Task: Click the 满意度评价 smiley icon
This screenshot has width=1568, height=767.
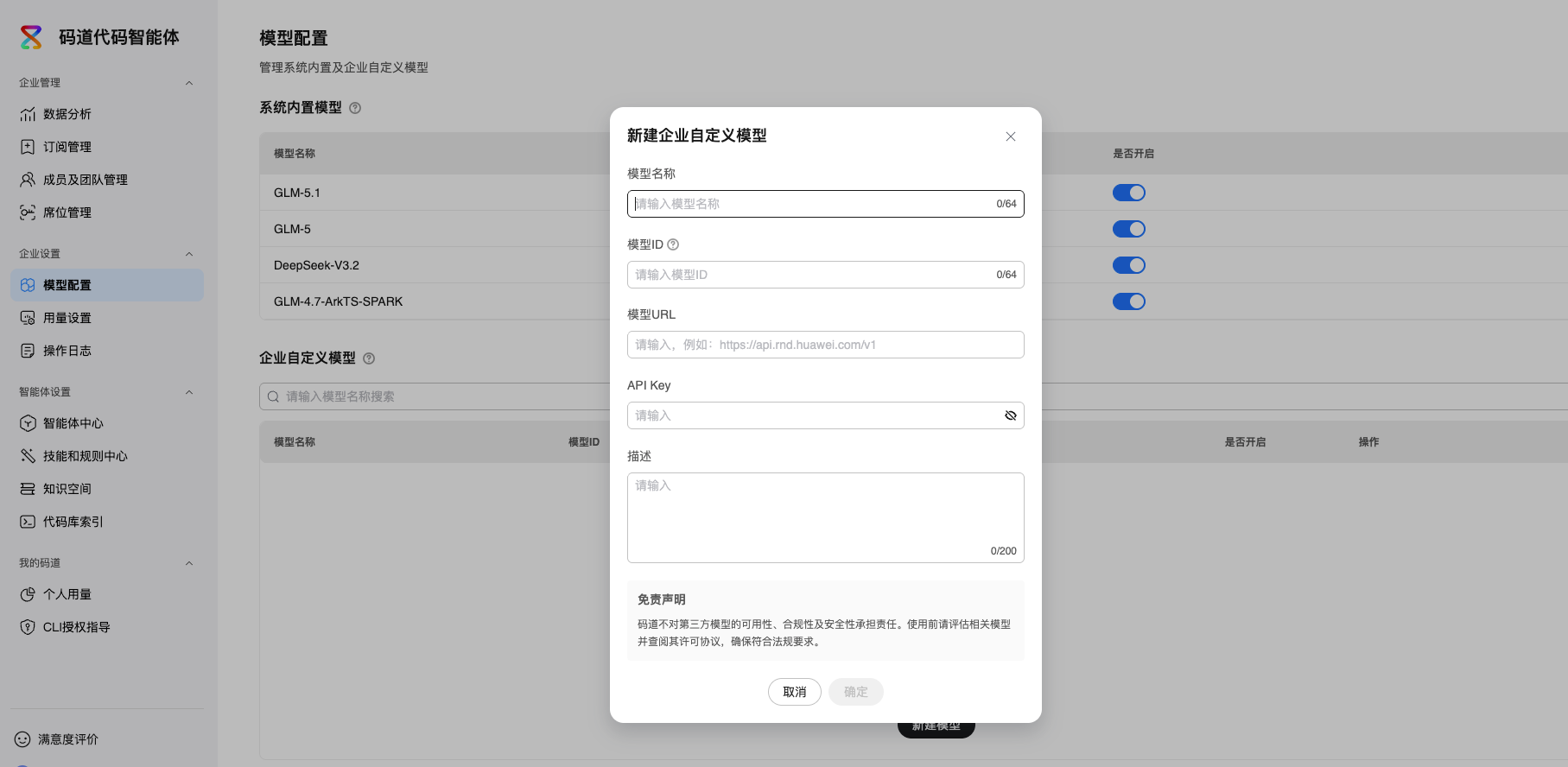Action: 22,739
